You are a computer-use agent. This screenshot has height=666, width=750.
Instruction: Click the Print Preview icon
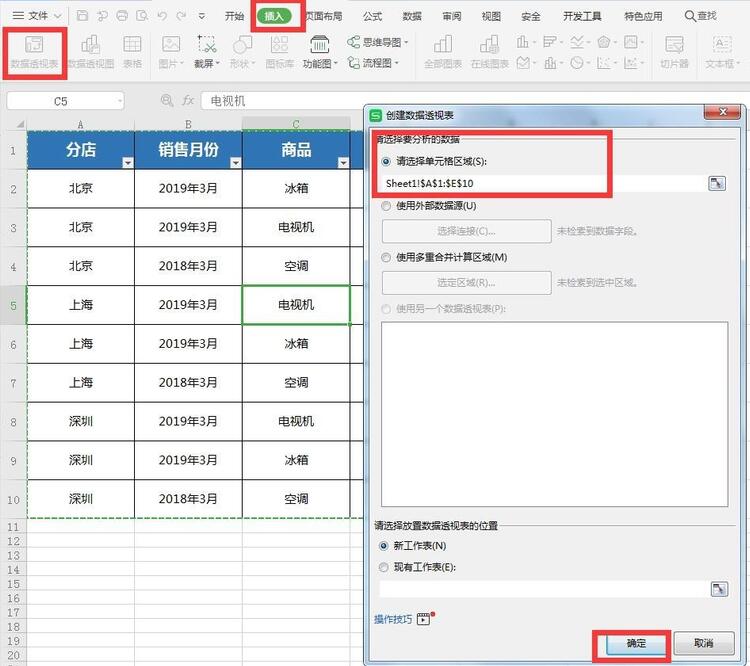click(142, 16)
